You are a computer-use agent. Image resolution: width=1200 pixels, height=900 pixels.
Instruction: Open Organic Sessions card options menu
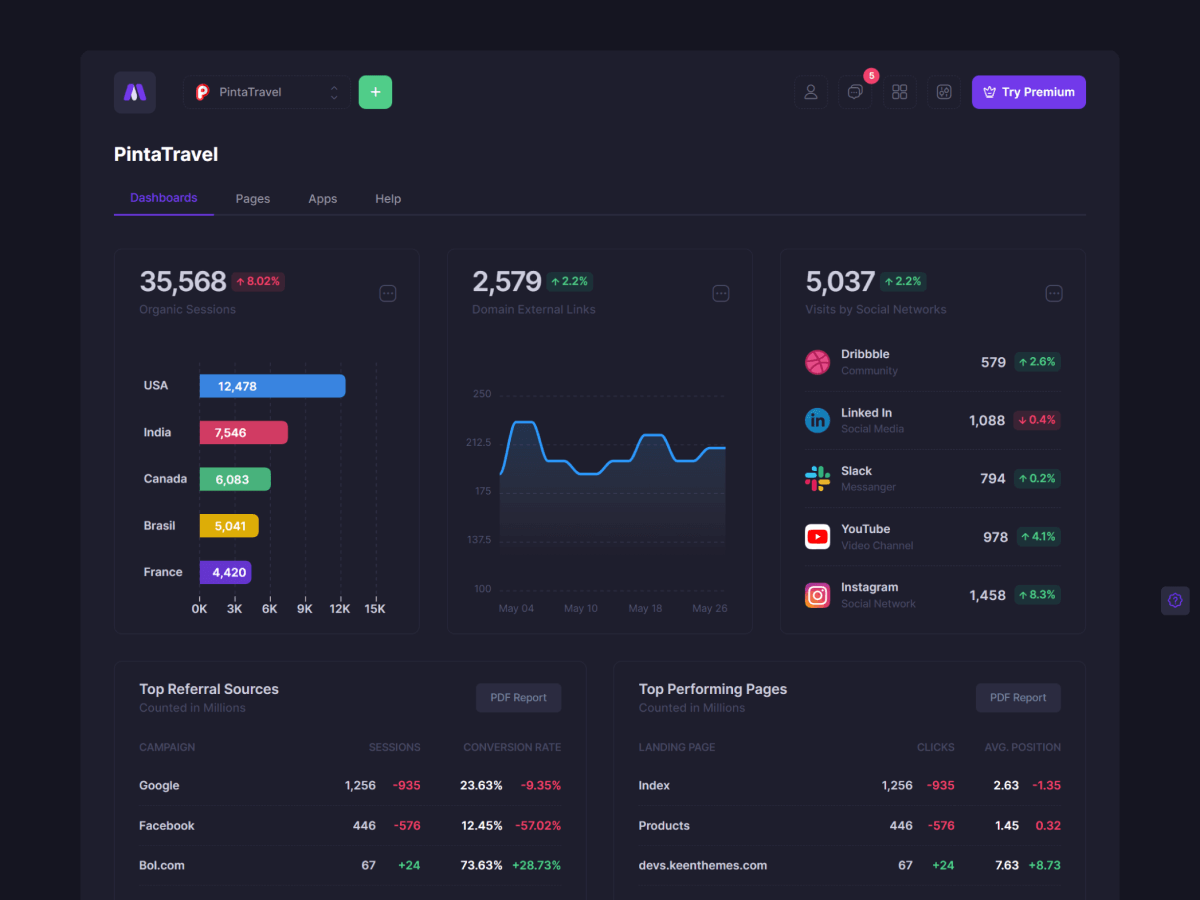(388, 293)
